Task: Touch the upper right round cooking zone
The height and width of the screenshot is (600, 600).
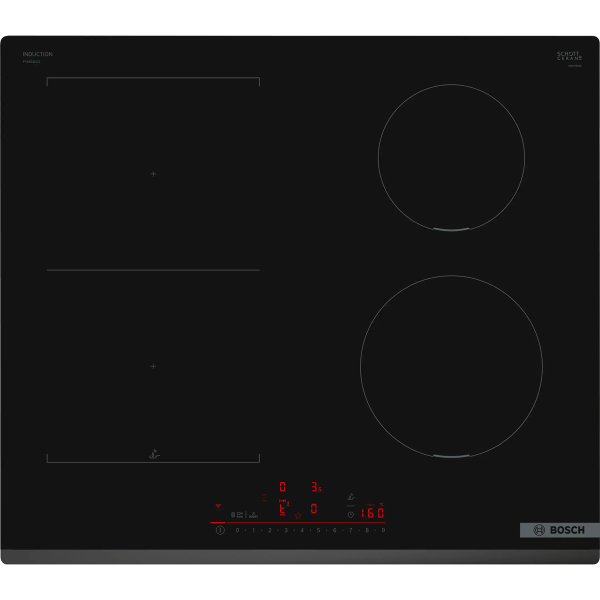Action: pyautogui.click(x=451, y=157)
